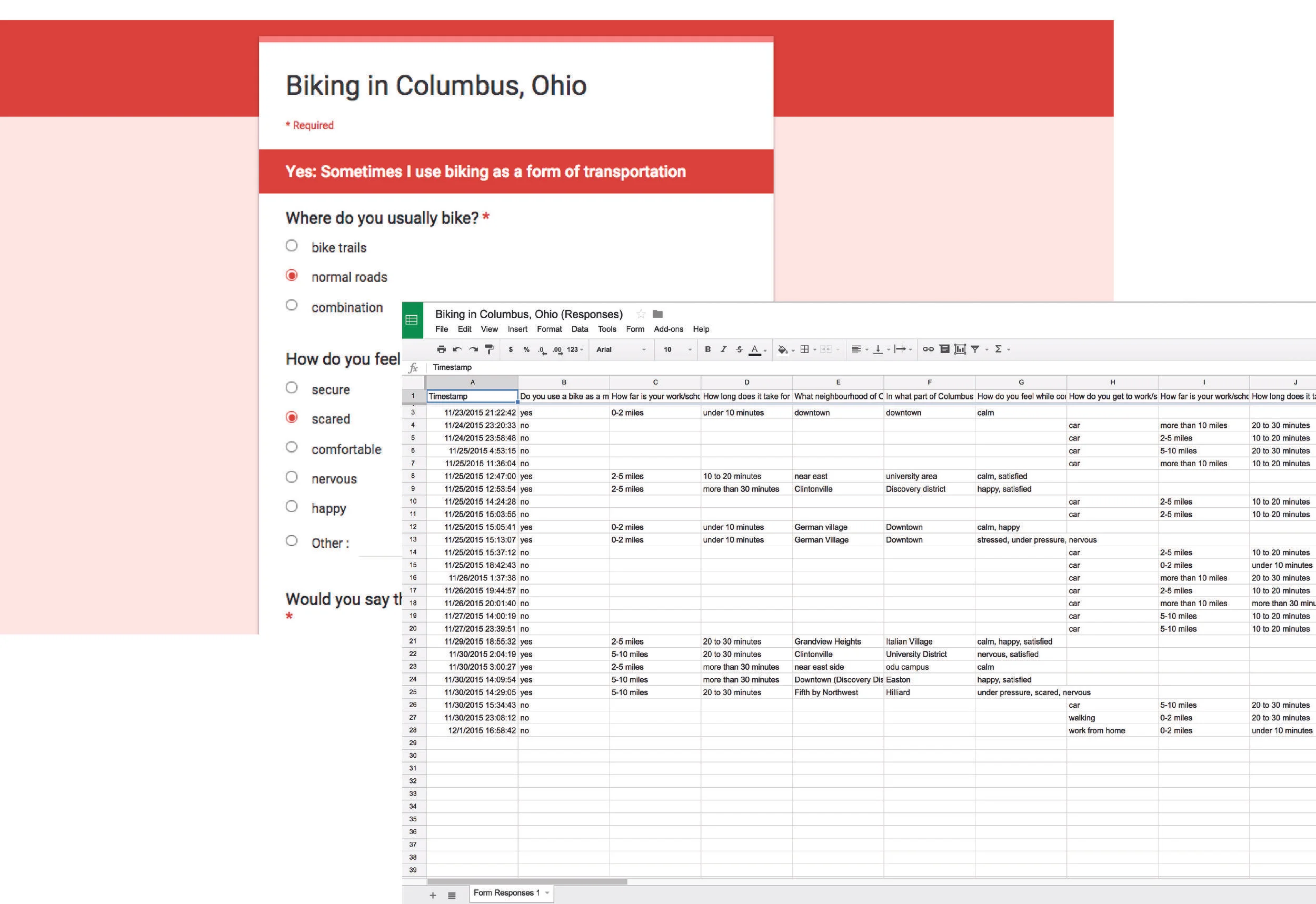Image resolution: width=1316 pixels, height=904 pixels.
Task: Click the text wrapping icon
Action: pos(900,349)
